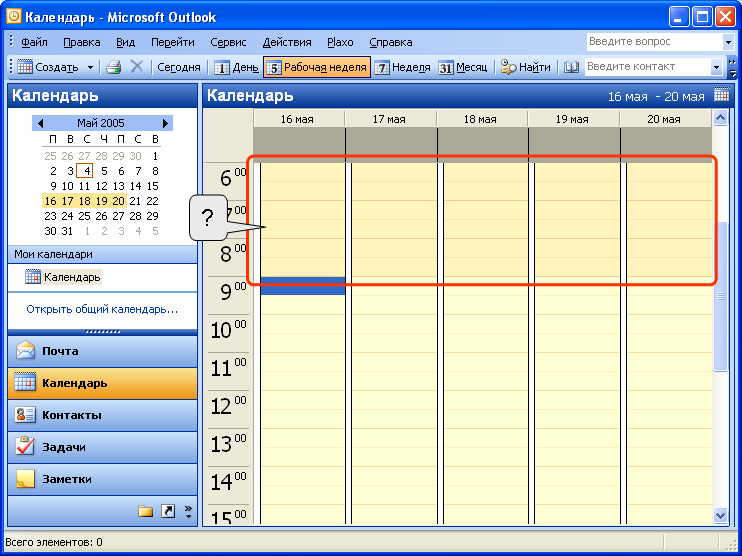Open the Календарь navigation button
This screenshot has width=742, height=556.
[x=102, y=383]
